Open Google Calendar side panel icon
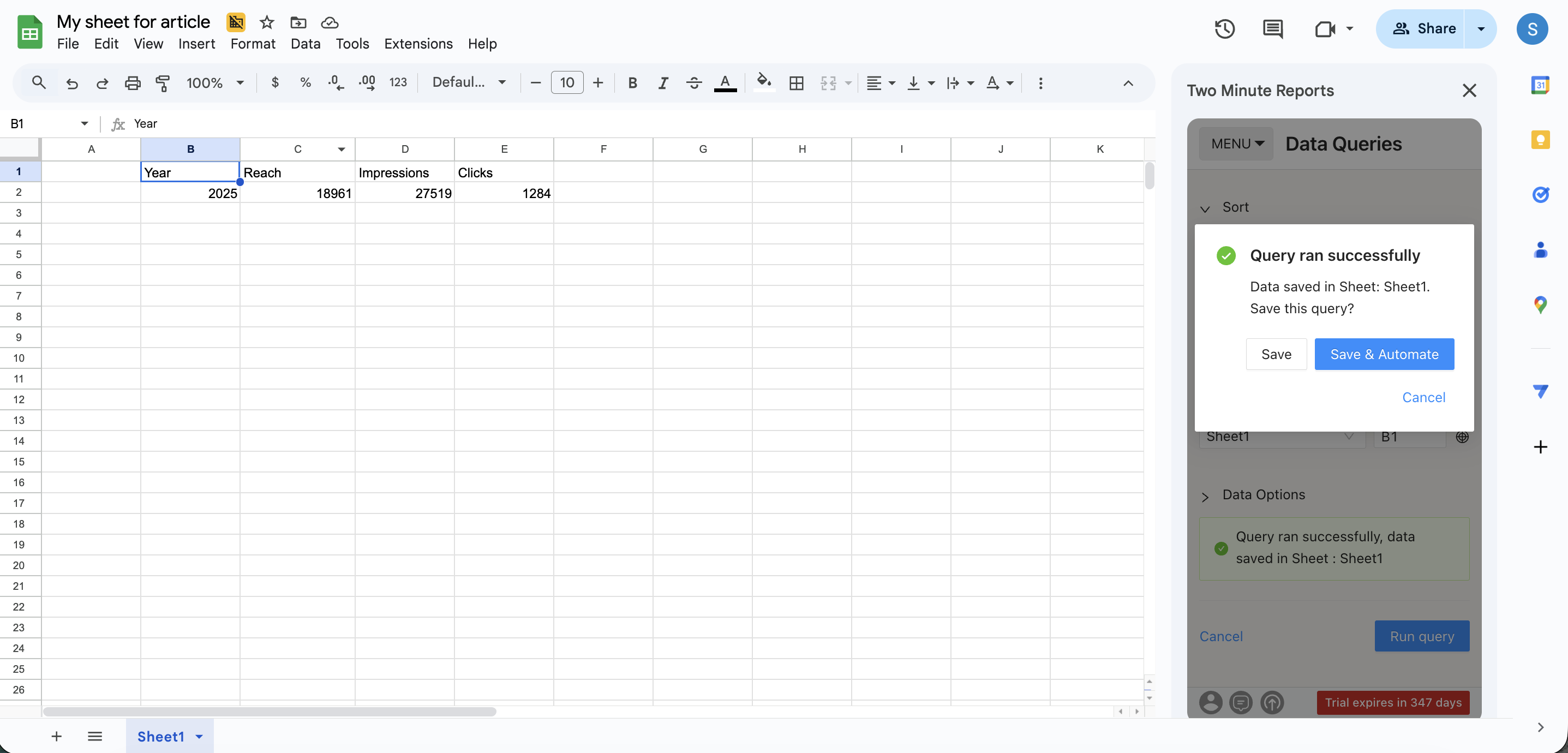1568x753 pixels. point(1540,85)
